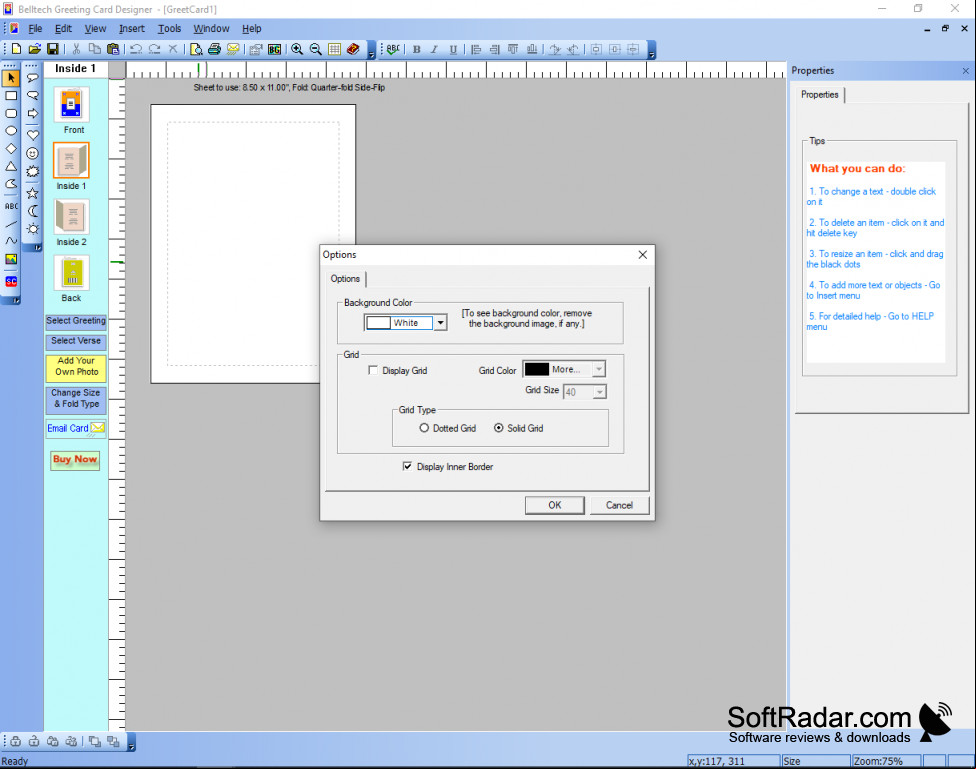Open the Grid Size dropdown
The width and height of the screenshot is (976, 769).
pyautogui.click(x=599, y=392)
